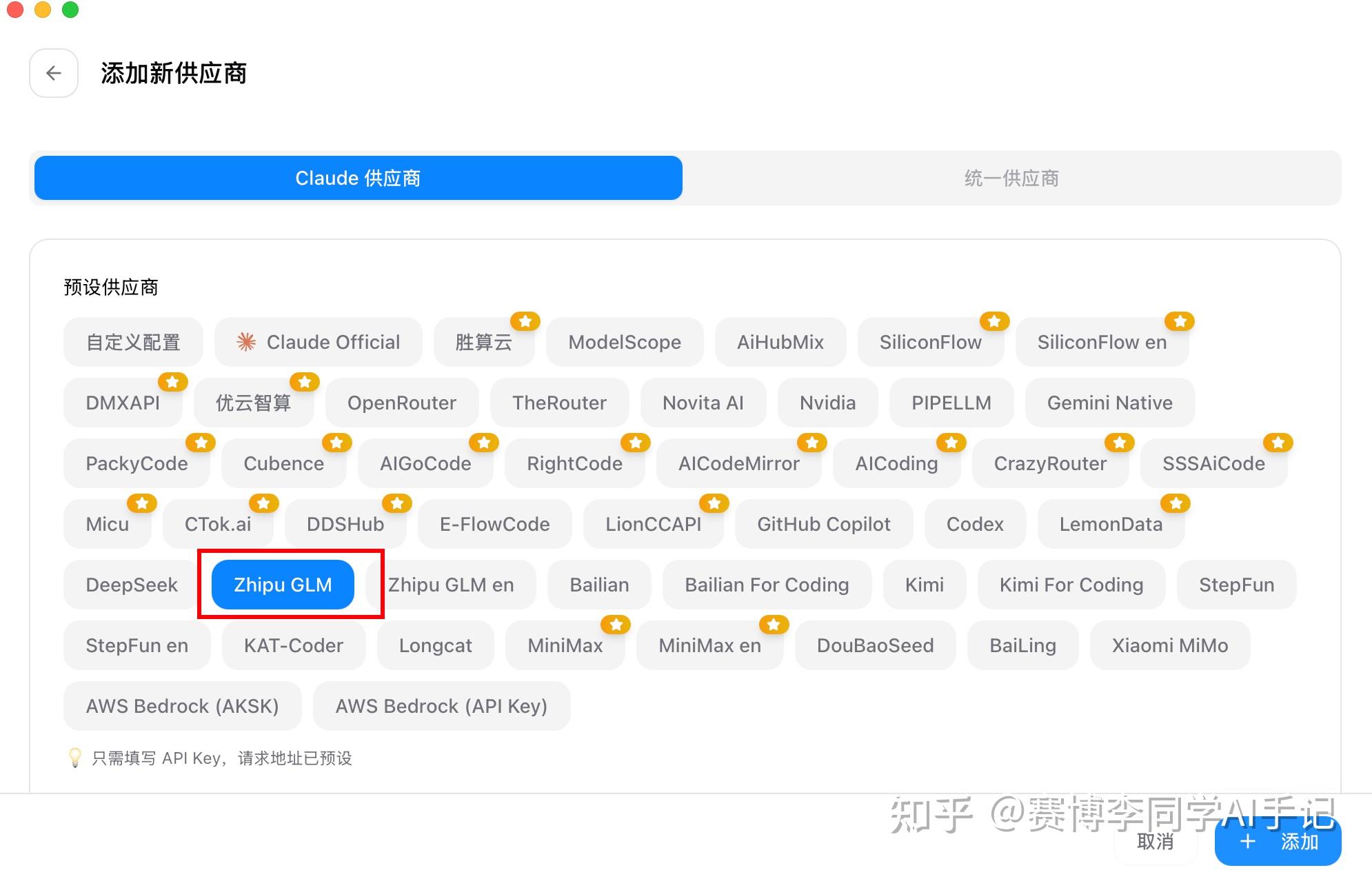The width and height of the screenshot is (1372, 870).
Task: Choose the PIPELLM preset
Action: (x=951, y=403)
